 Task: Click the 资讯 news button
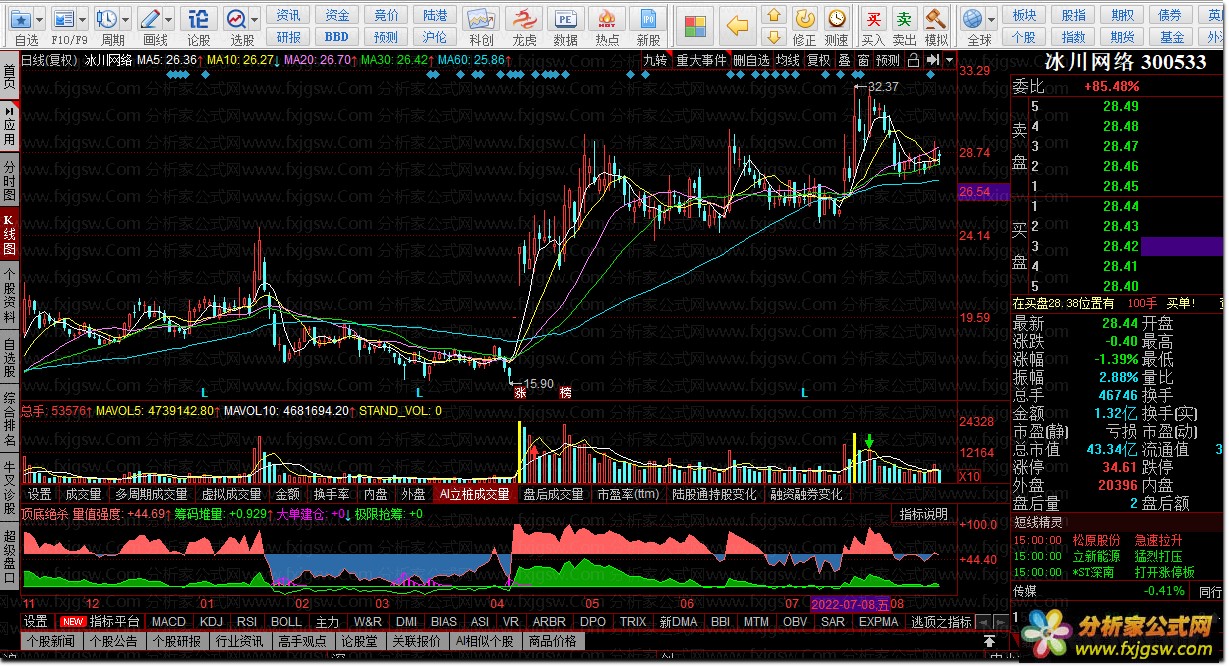click(x=288, y=15)
